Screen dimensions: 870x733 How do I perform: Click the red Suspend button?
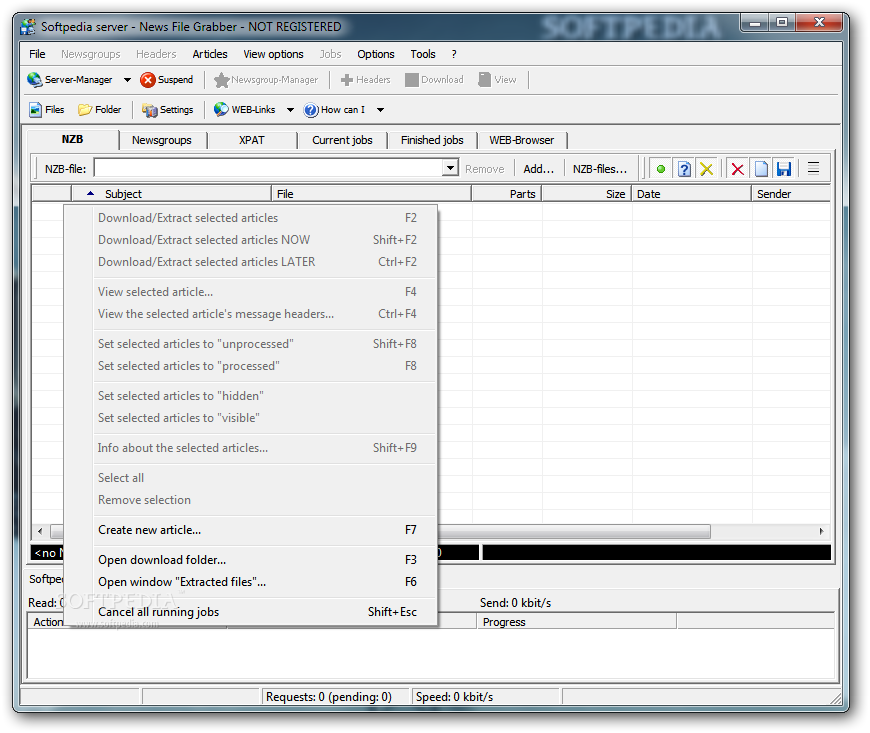pyautogui.click(x=166, y=80)
